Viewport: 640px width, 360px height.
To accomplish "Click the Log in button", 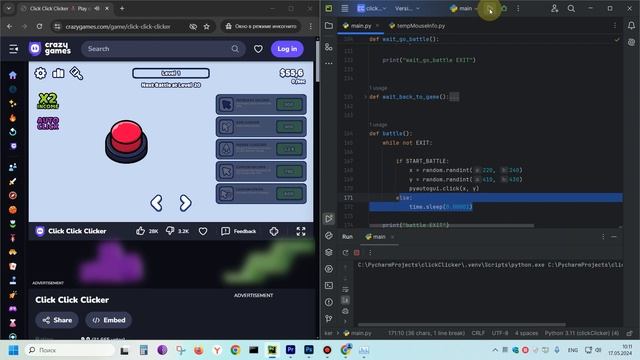I will 287,49.
